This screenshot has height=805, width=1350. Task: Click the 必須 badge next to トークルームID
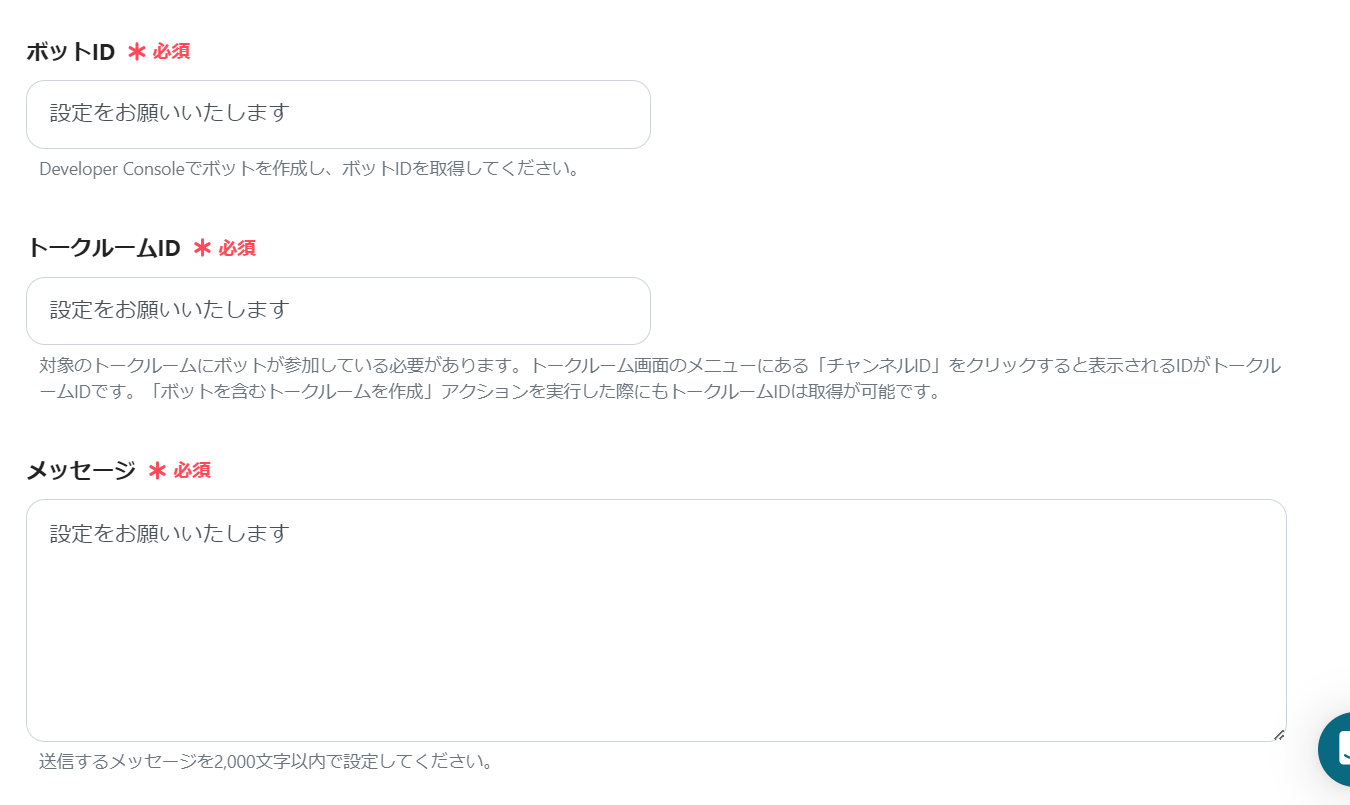237,248
